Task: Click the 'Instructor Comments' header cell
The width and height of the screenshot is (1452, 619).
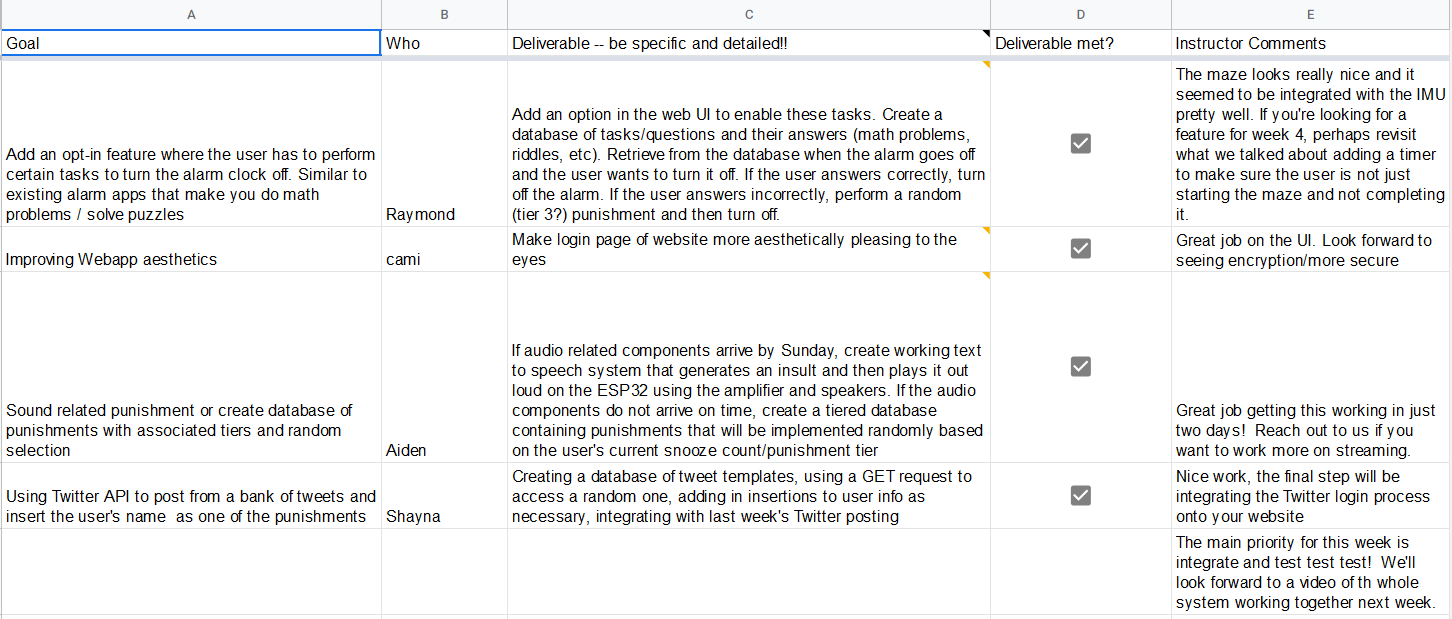Action: coord(1311,43)
